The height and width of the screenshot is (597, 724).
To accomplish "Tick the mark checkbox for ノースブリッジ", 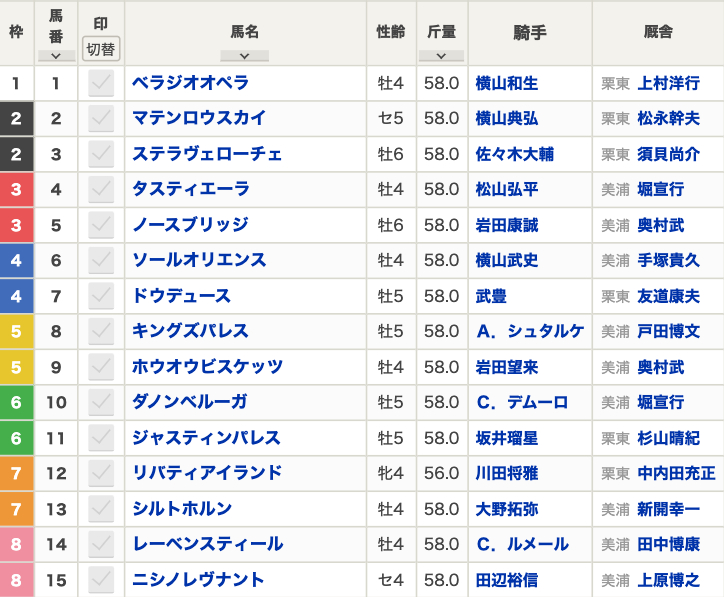I will point(101,225).
